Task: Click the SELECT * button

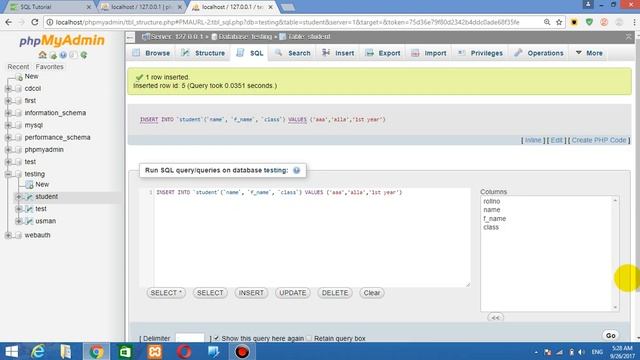Action: click(166, 293)
